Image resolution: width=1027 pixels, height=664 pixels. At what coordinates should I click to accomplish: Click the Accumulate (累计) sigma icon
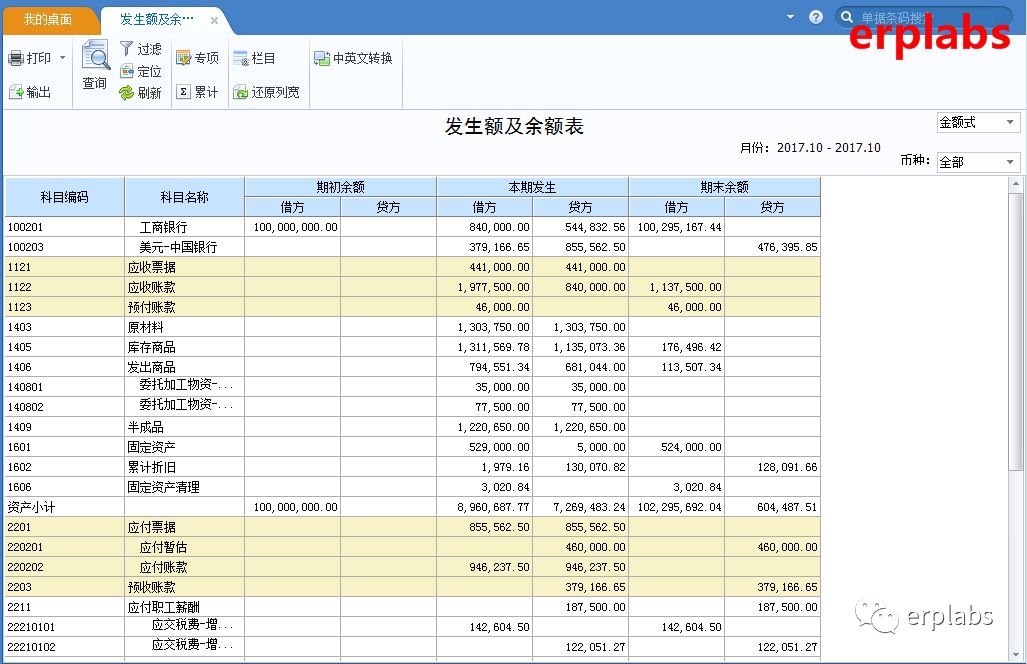click(184, 92)
